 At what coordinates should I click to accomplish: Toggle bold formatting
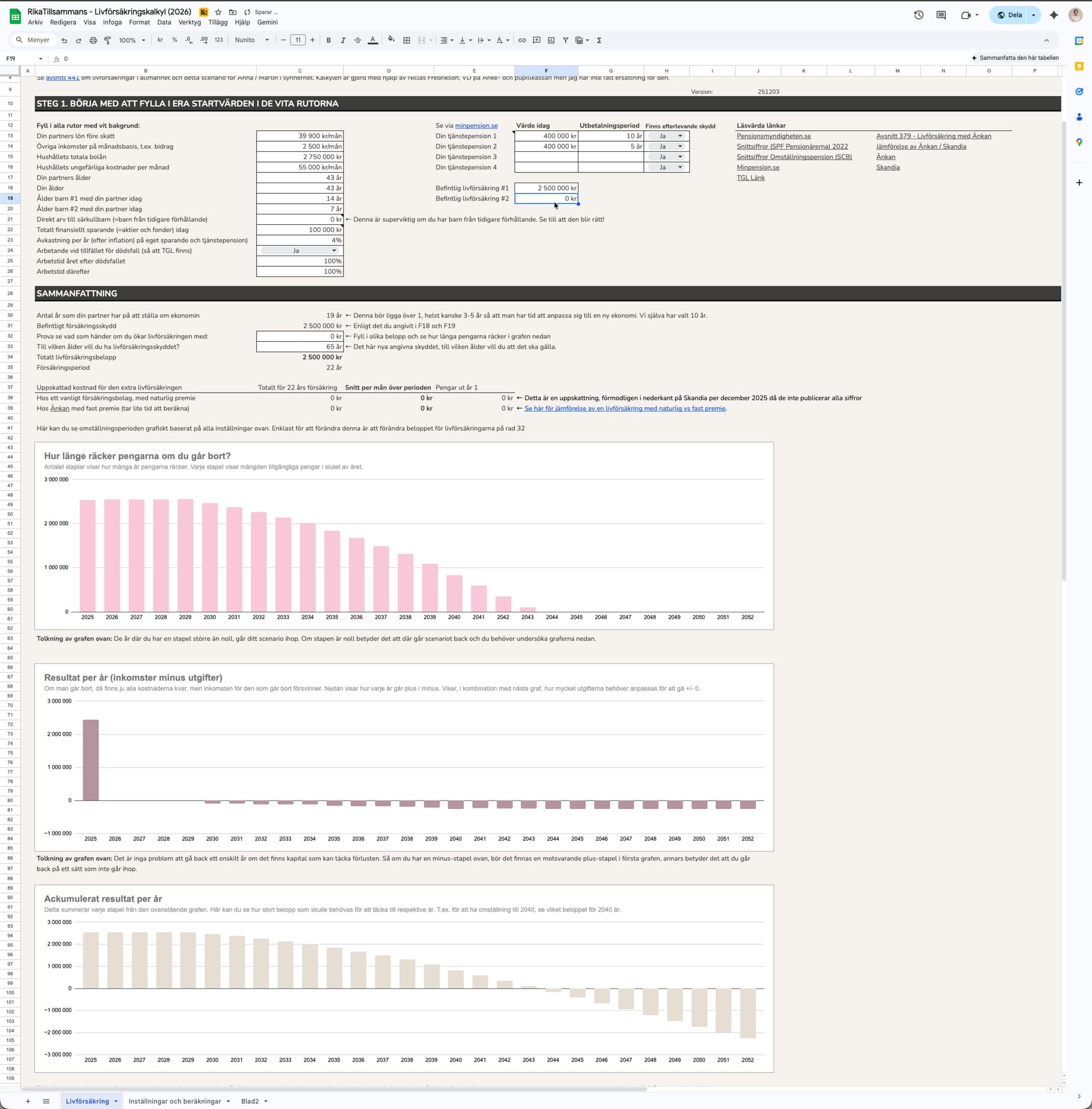[329, 40]
